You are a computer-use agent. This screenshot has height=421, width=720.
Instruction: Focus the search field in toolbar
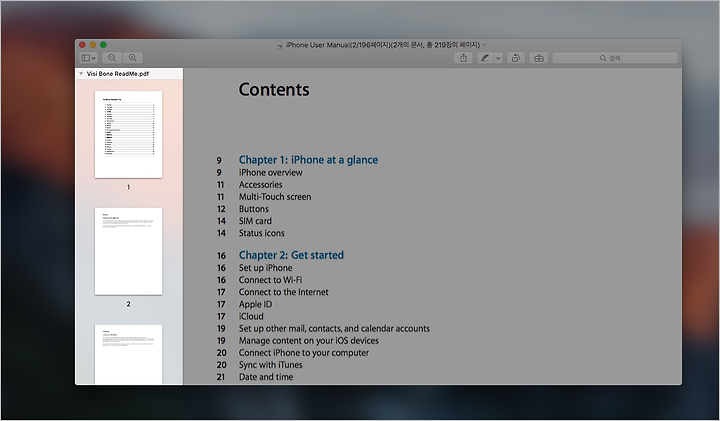tap(615, 58)
